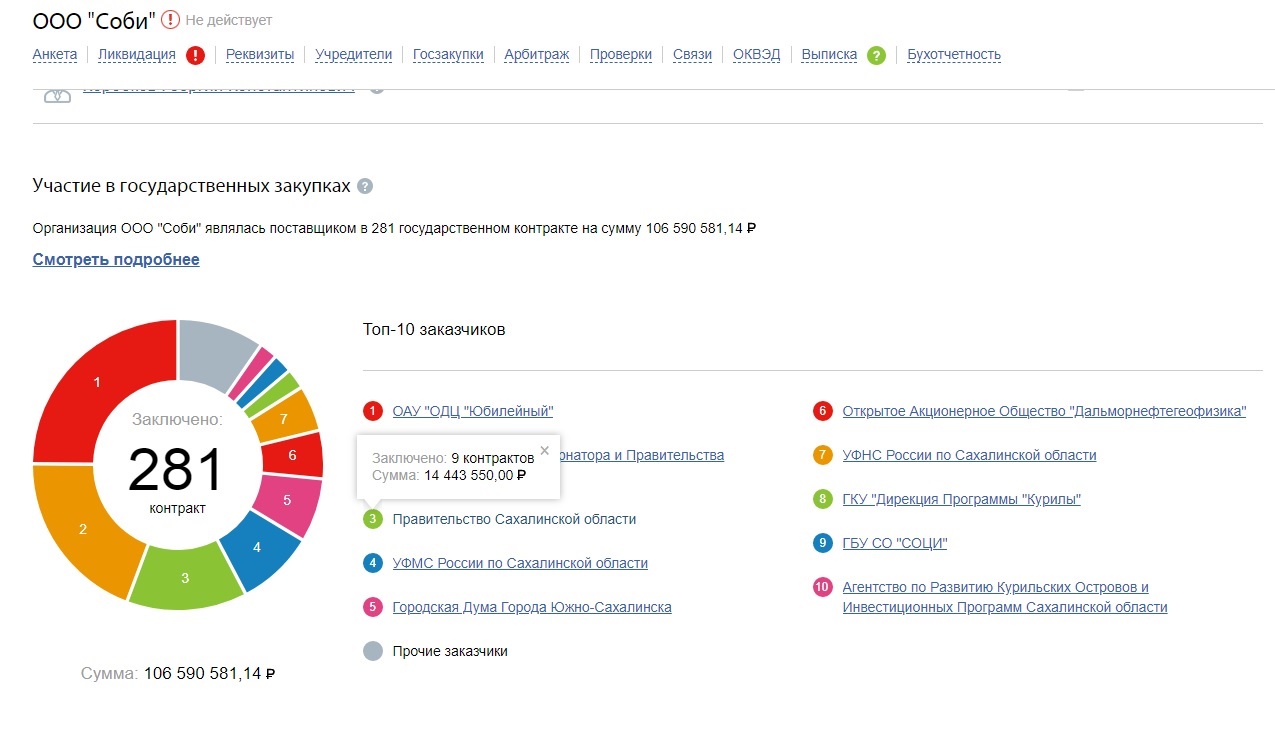The width and height of the screenshot is (1275, 750).
Task: Select red segment 1 of donut chart
Action: [97, 382]
